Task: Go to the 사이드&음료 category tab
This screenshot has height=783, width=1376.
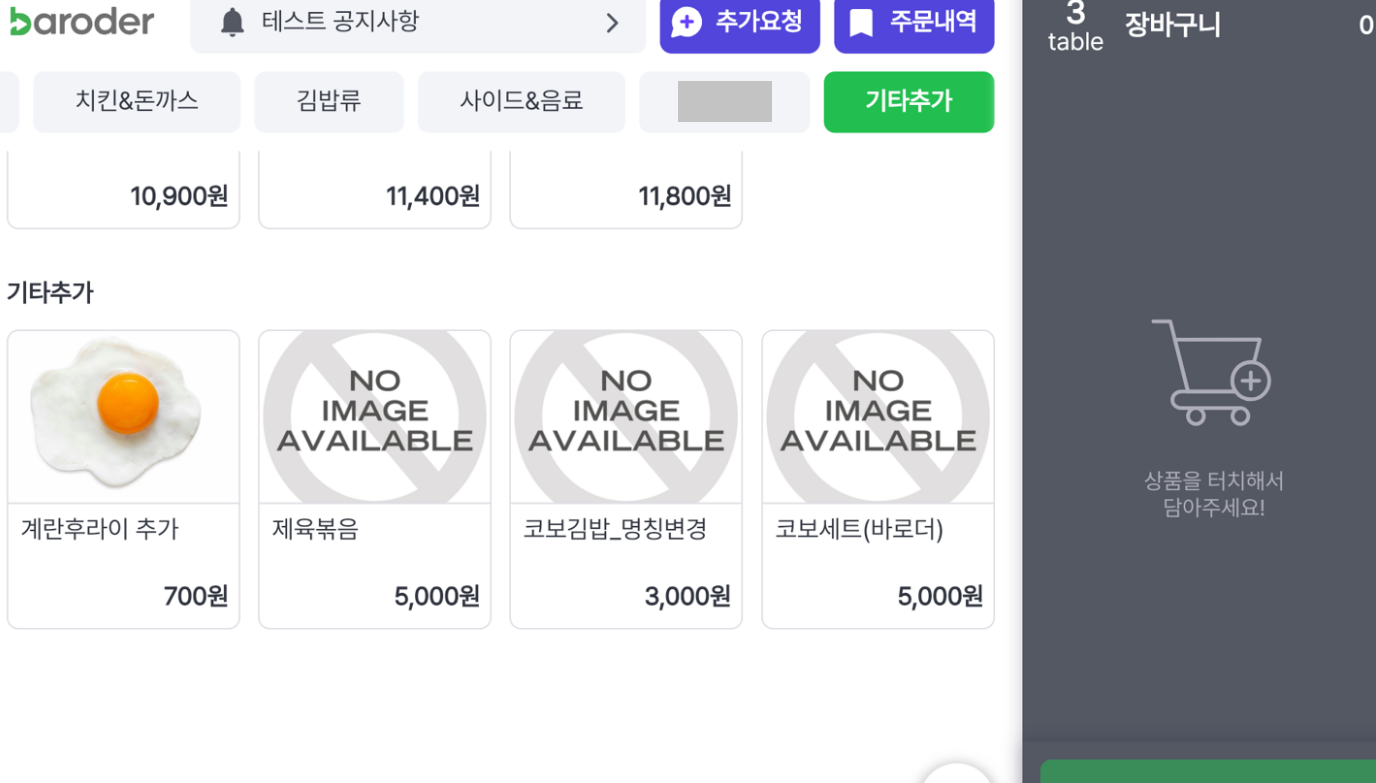Action: coord(521,101)
